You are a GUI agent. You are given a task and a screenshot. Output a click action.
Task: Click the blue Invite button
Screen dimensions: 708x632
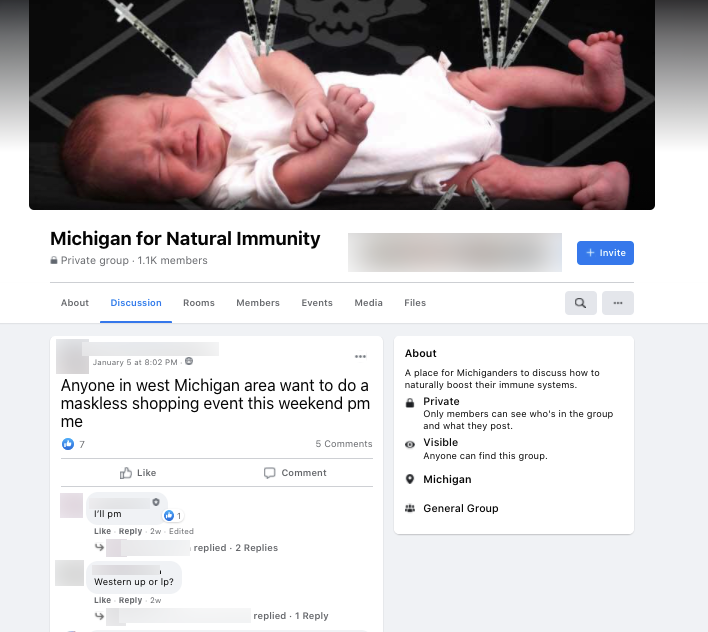pyautogui.click(x=605, y=253)
